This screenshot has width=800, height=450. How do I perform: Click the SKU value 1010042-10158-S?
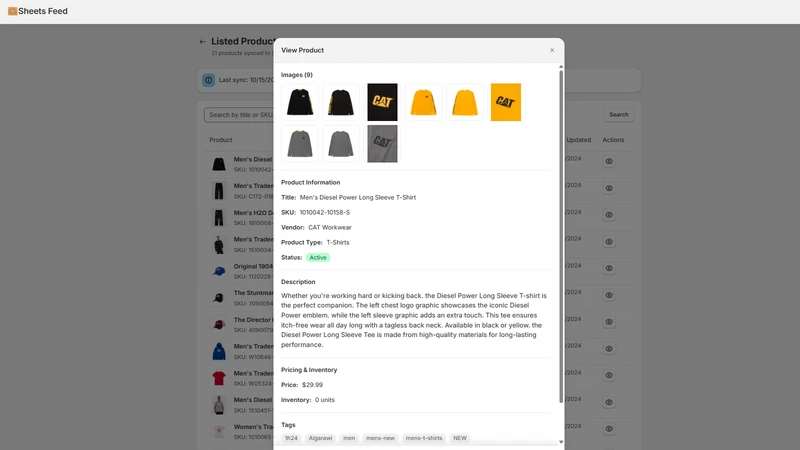pos(324,212)
